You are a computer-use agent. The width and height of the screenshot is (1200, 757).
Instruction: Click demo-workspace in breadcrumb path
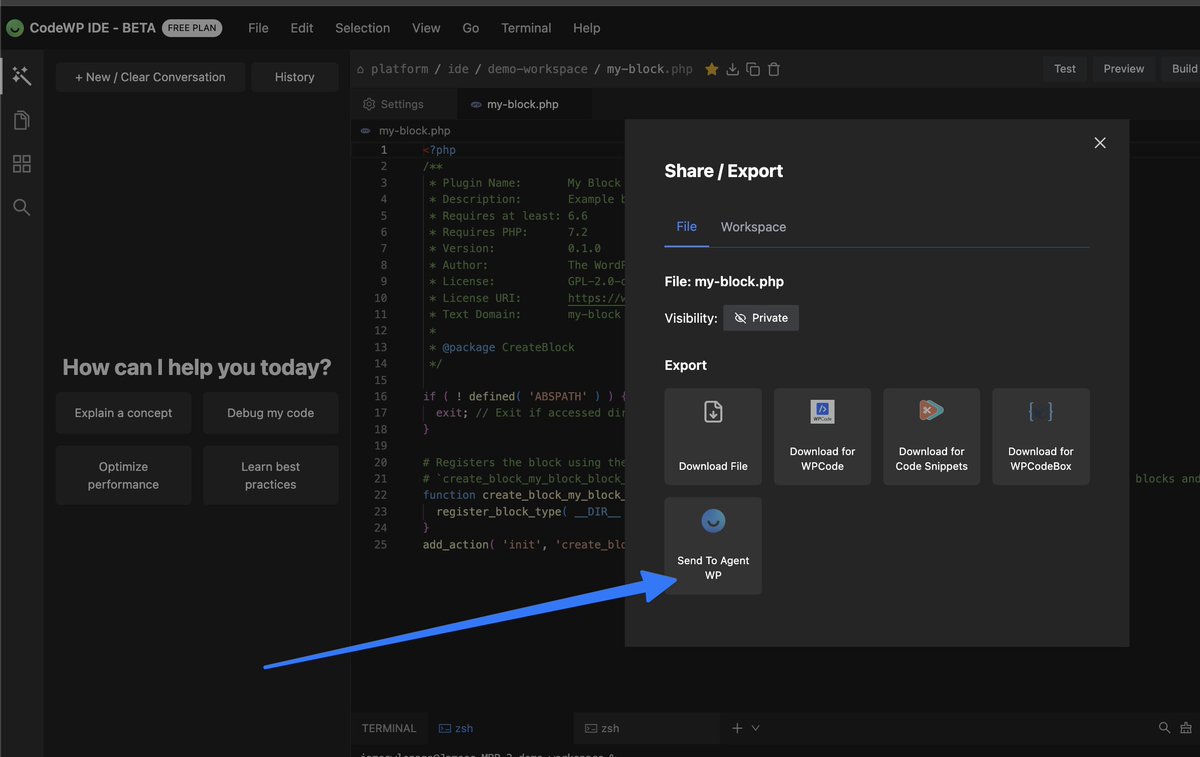click(538, 69)
